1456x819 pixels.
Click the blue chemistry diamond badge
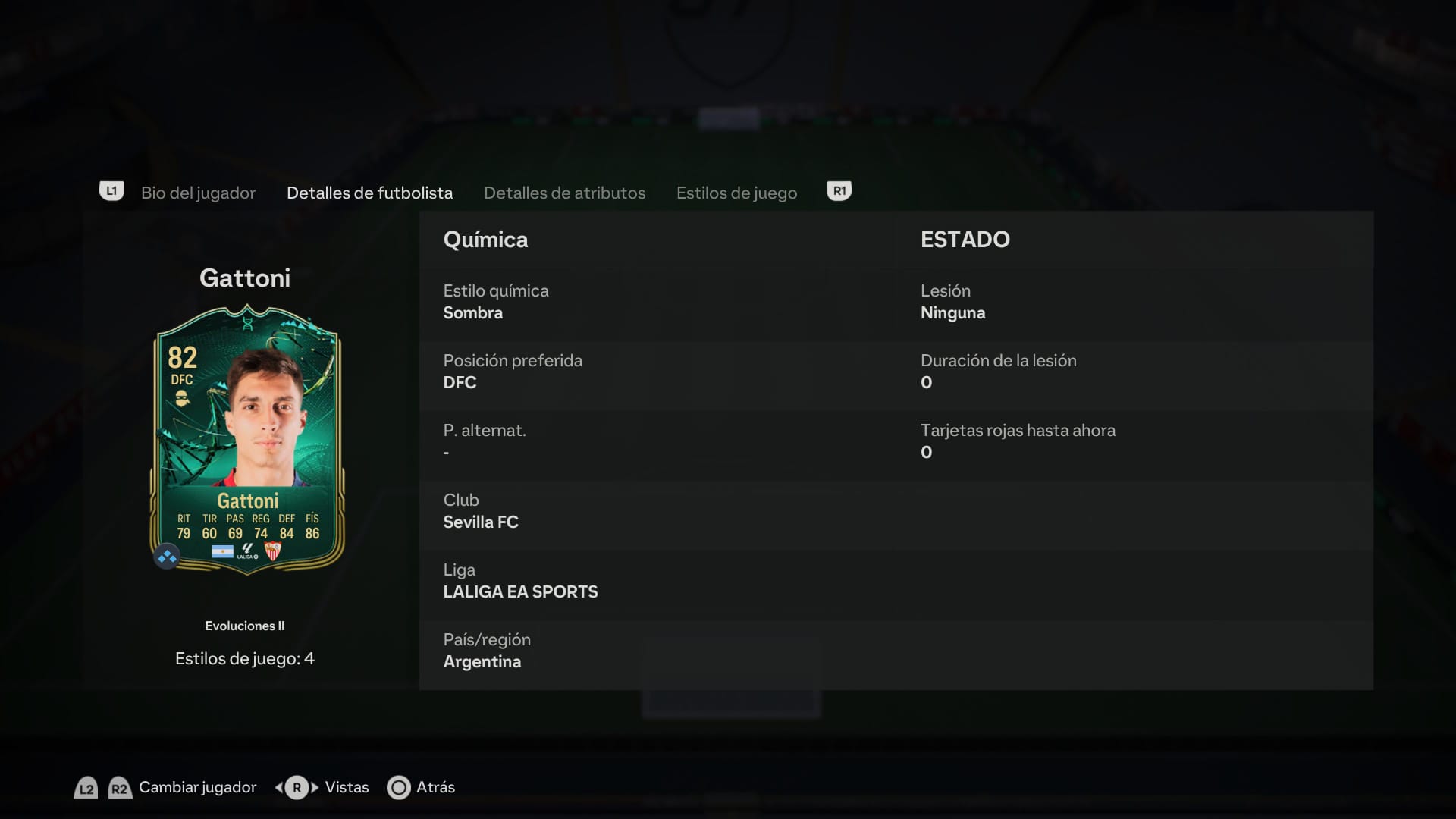(167, 557)
